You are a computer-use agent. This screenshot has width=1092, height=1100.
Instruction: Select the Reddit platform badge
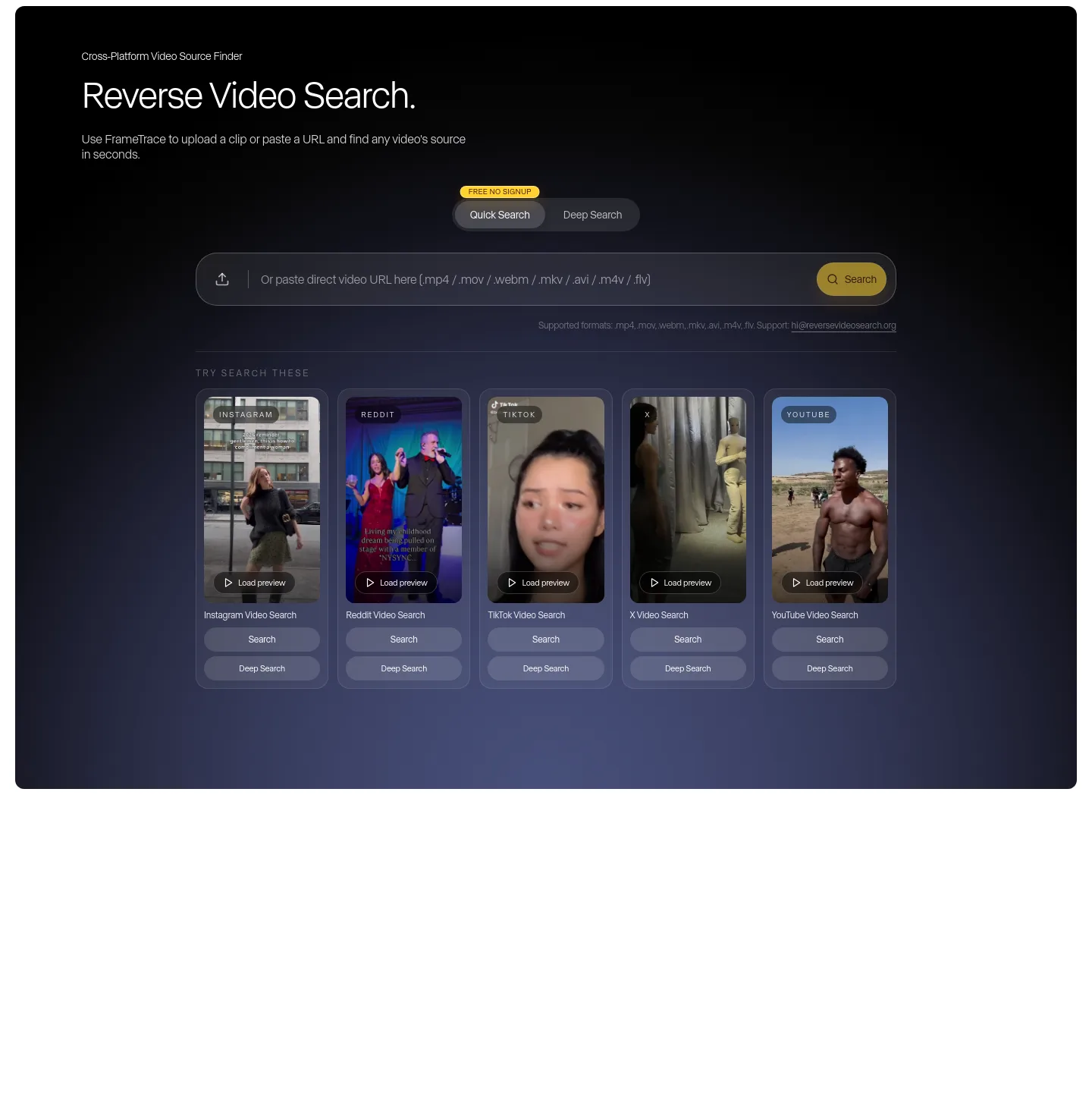[x=378, y=415]
